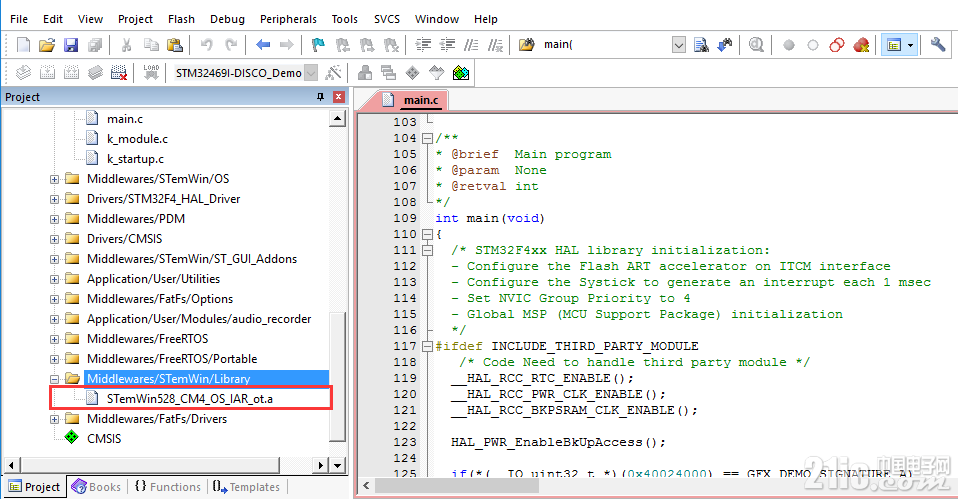The image size is (958, 499).
Task: Rebuild all target files from toolbar
Action: point(71,73)
